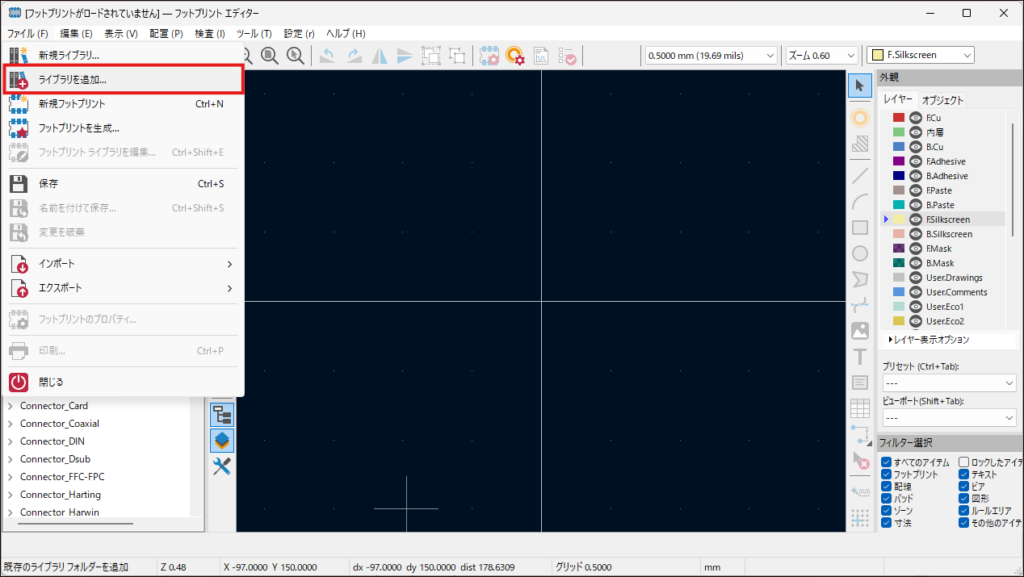Screen dimensions: 1024x577
Task: Click the B.Cu layer color swatch
Action: tap(898, 147)
